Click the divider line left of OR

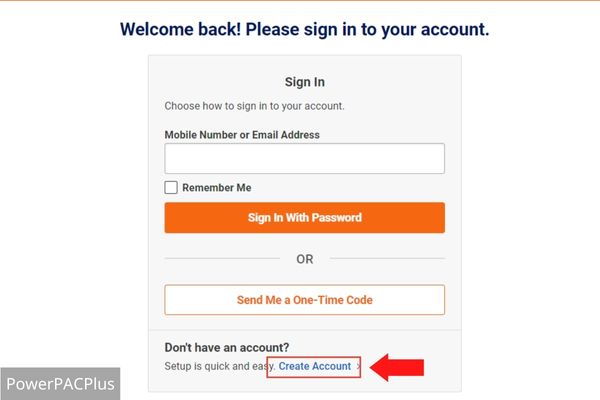tap(222, 259)
